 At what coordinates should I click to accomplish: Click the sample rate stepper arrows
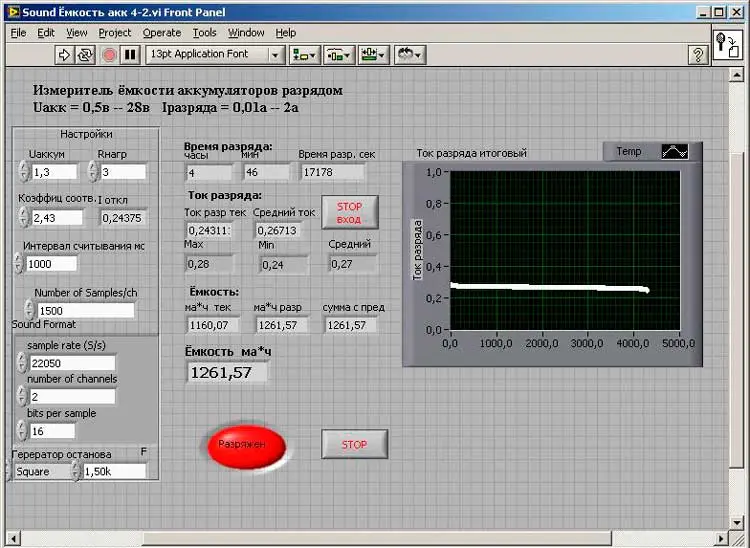[21, 363]
